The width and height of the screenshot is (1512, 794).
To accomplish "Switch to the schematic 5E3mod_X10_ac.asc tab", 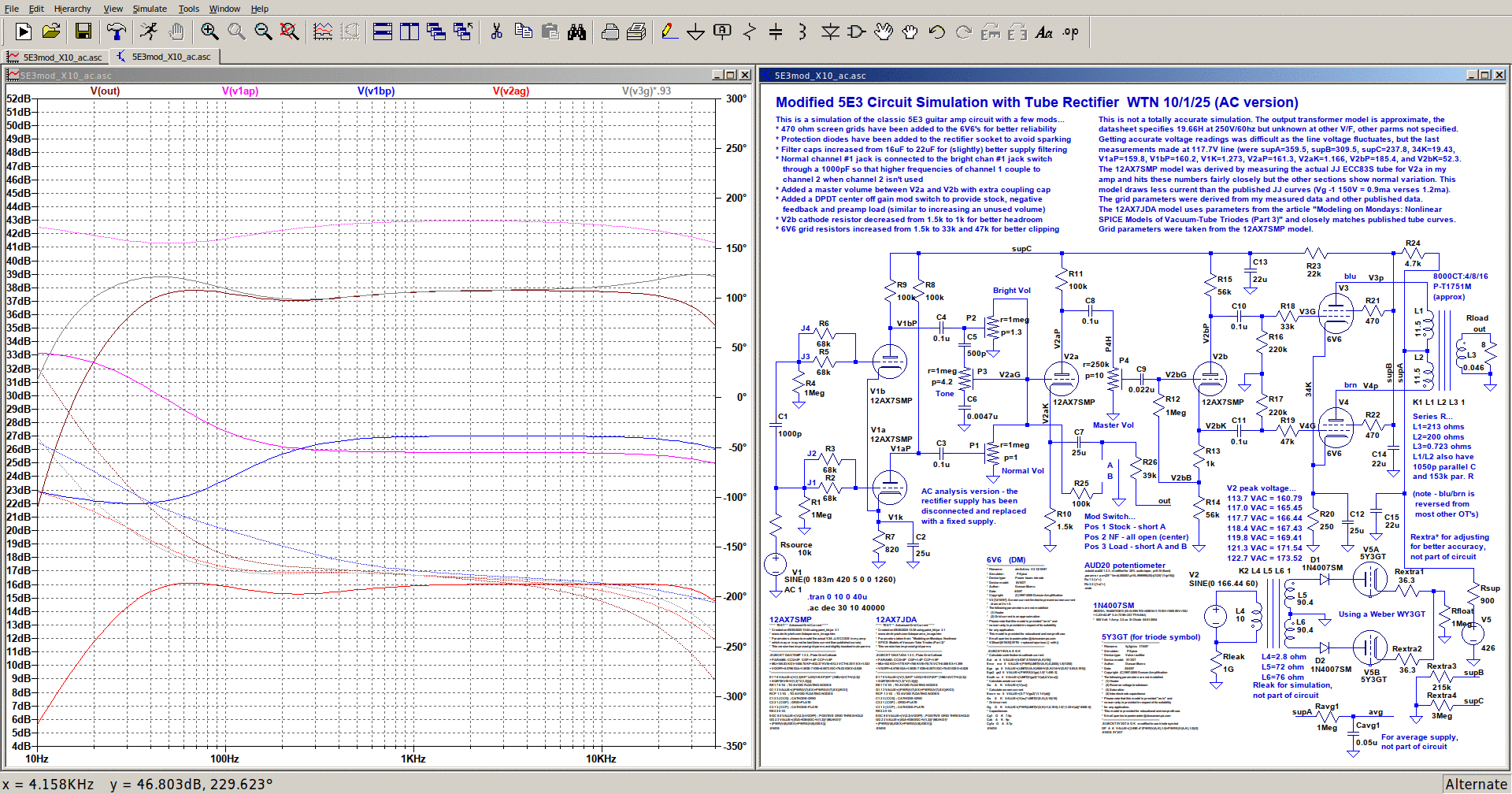I will click(x=165, y=57).
